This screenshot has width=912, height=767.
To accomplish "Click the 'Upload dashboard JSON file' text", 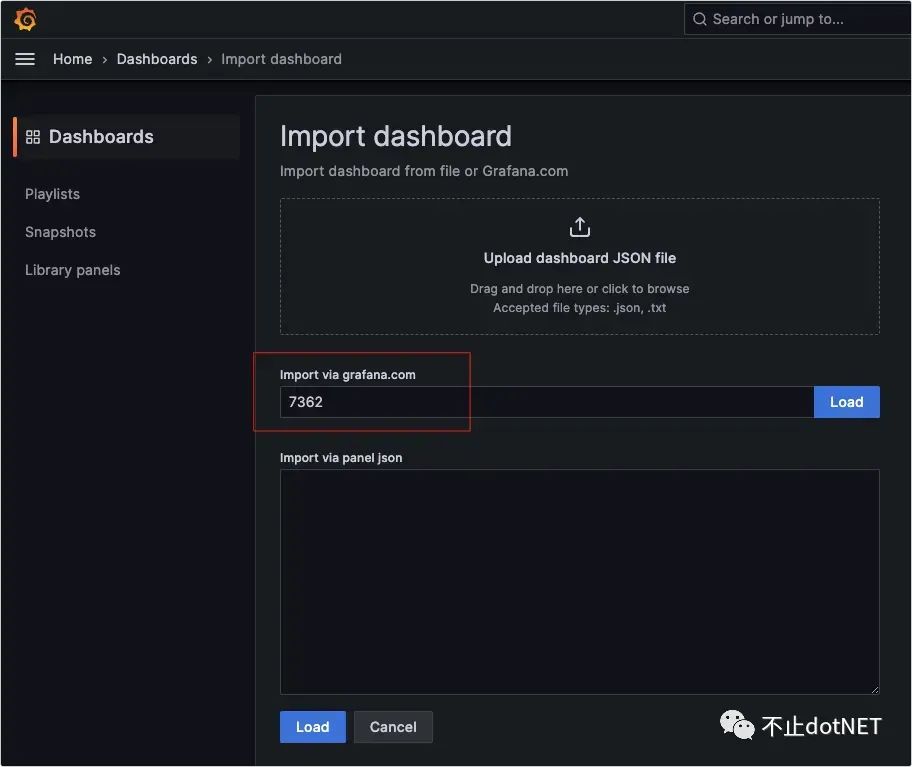I will pos(579,258).
